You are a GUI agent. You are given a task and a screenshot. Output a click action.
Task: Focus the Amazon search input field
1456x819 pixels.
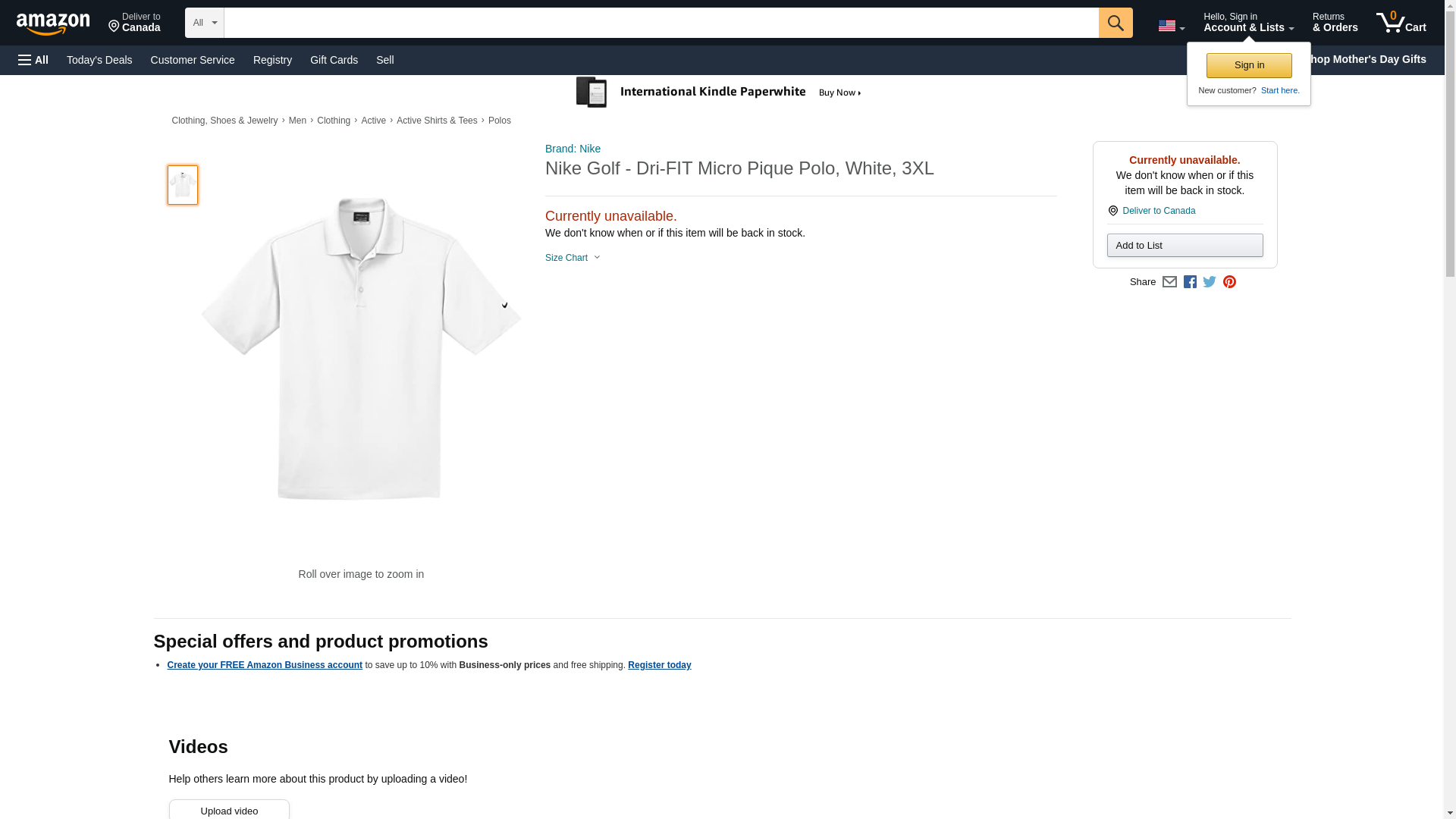click(661, 23)
